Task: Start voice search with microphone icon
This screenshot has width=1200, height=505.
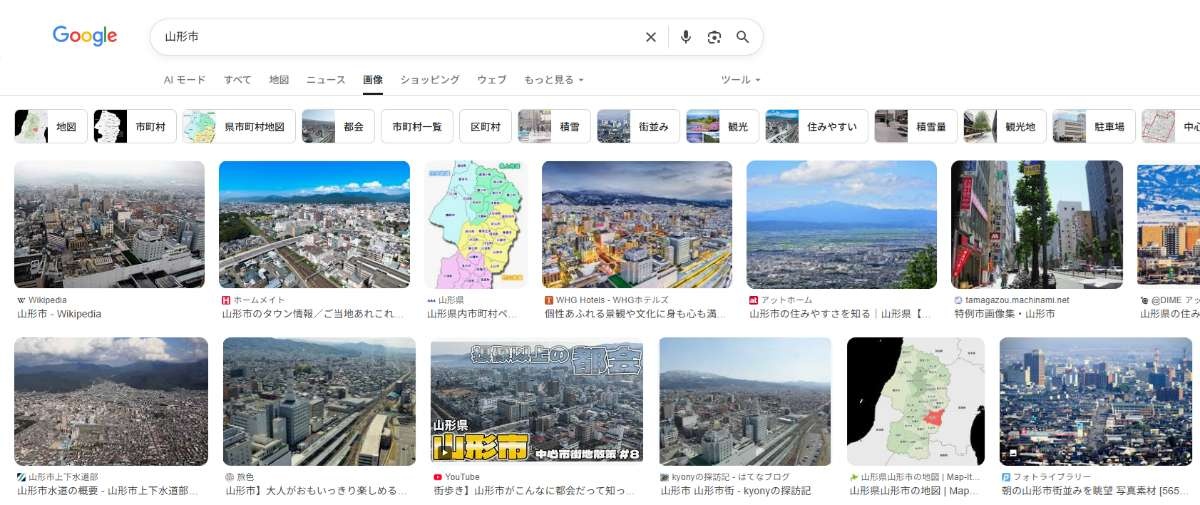Action: [x=685, y=37]
